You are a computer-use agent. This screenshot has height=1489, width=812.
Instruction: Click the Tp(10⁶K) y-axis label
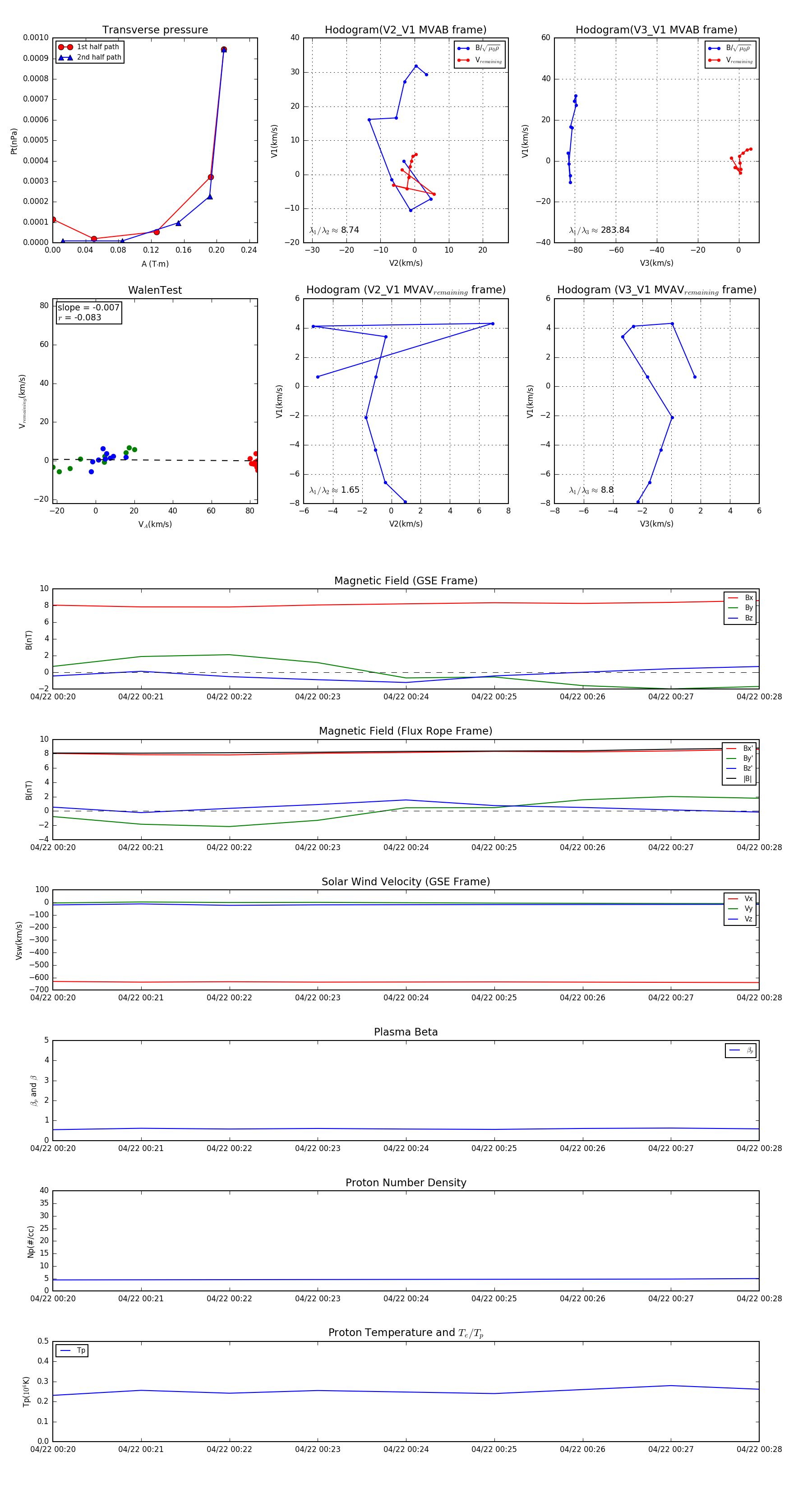26,1392
